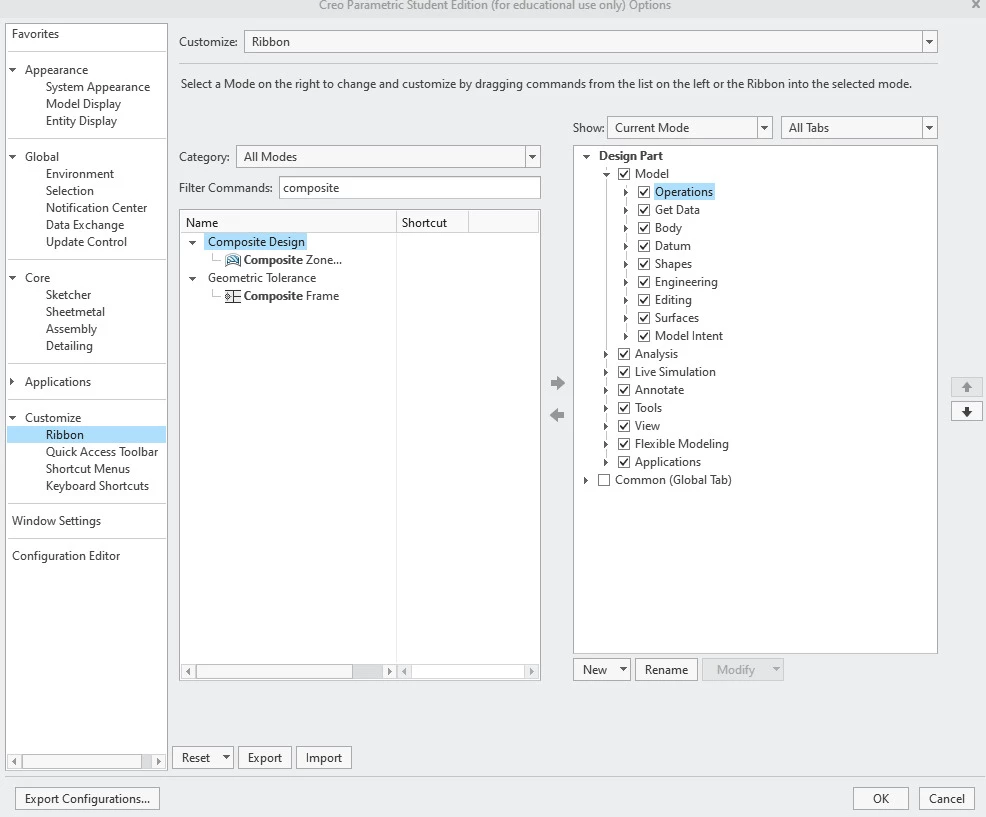The image size is (986, 817).
Task: Toggle the Engineering group checkbox
Action: coord(644,282)
